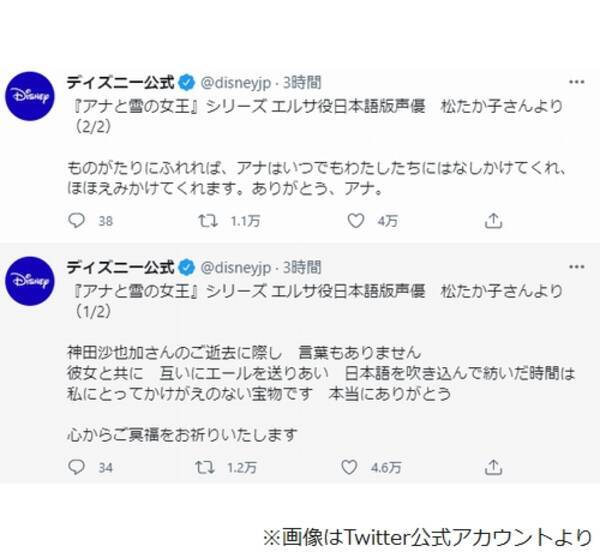
Task: Open ディズニー公式 profile name on top tweet
Action: click(118, 81)
